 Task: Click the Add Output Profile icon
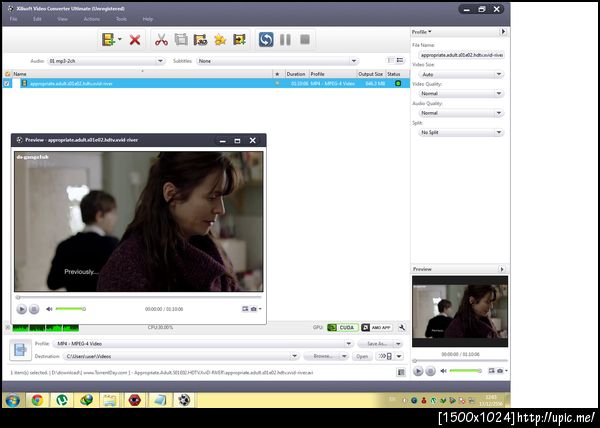click(x=240, y=39)
